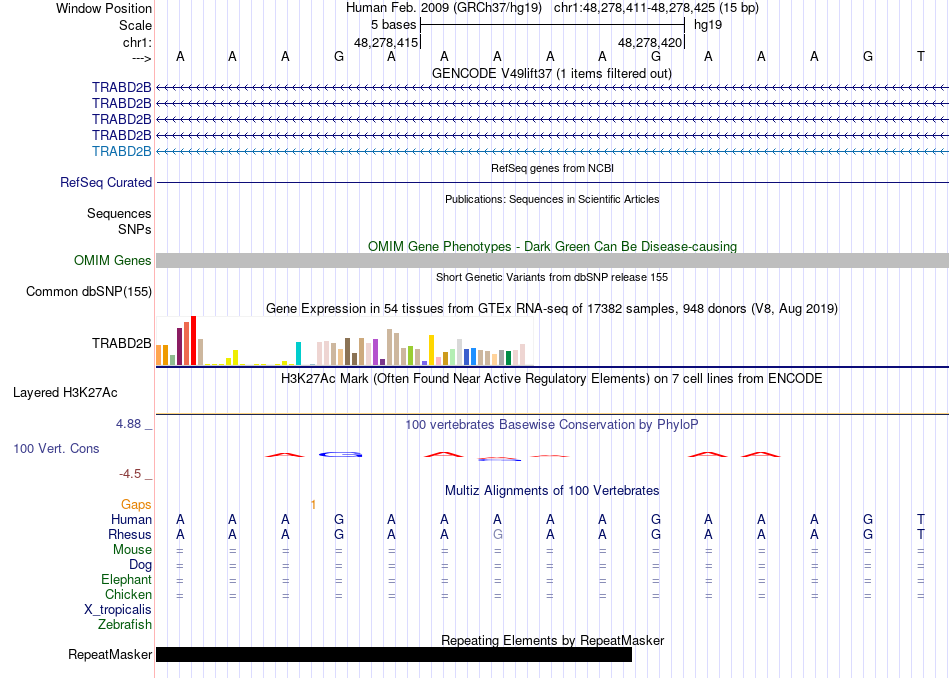Click the "chr1:" ruler label
950x678 pixels.
pyautogui.click(x=137, y=42)
